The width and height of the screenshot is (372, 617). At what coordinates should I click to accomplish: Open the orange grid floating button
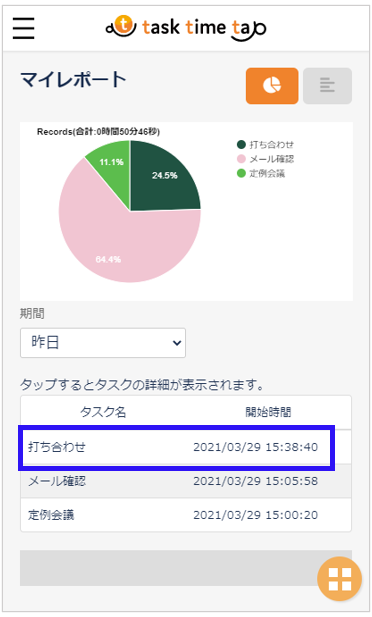pos(339,579)
